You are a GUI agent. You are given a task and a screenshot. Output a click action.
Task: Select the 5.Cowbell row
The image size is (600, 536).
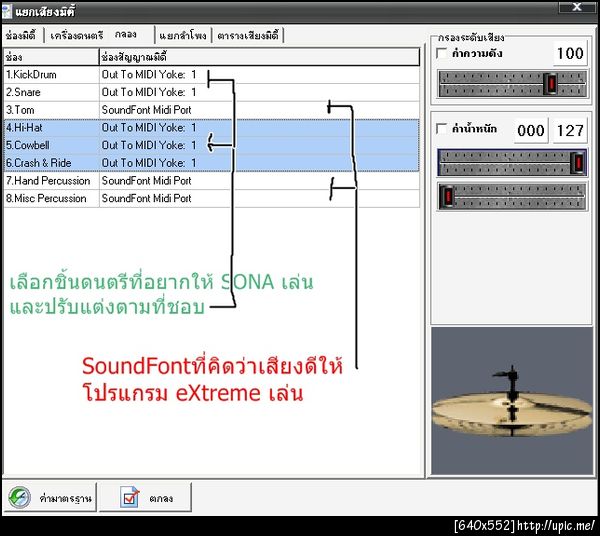click(212, 145)
